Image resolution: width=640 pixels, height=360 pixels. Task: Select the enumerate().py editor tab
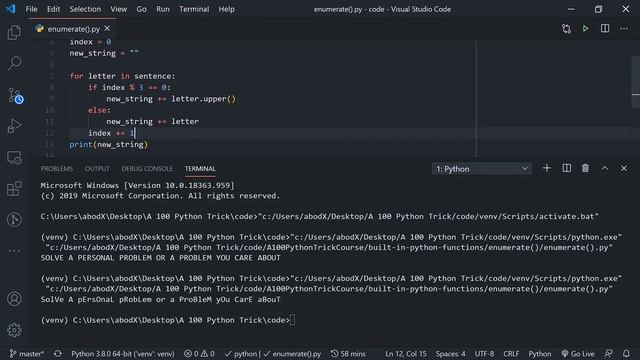point(73,29)
